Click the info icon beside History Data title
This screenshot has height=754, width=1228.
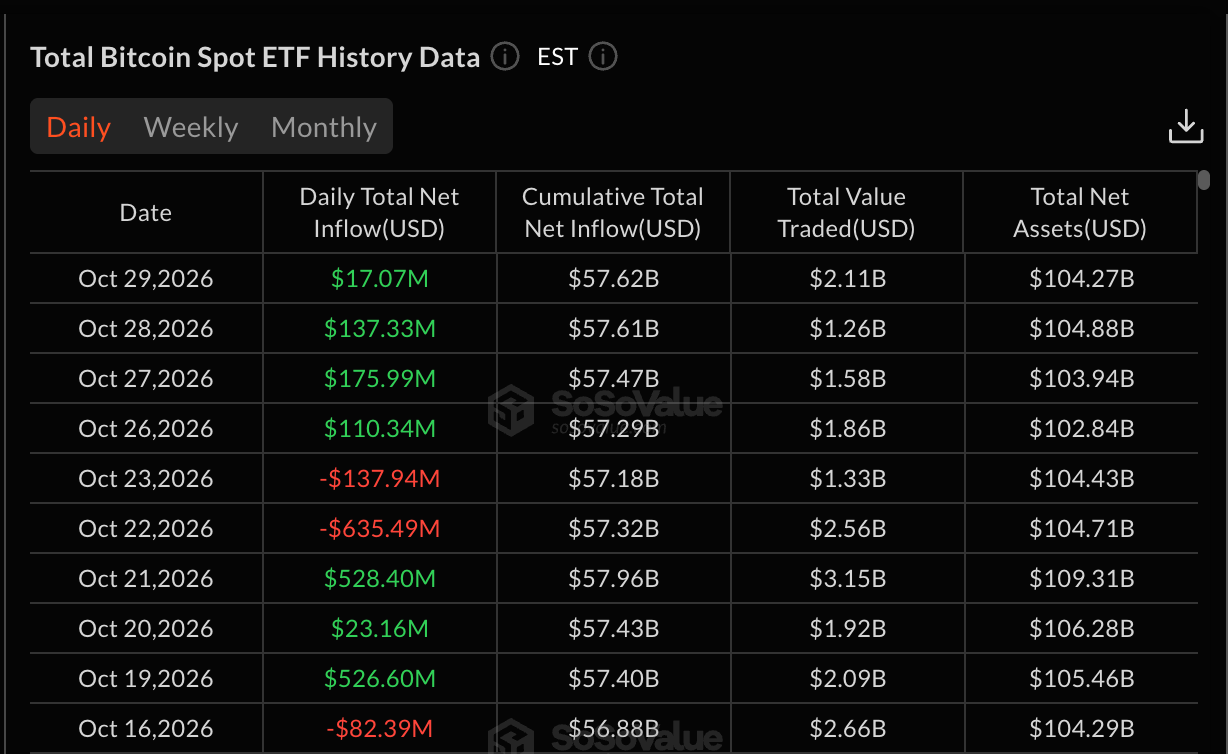[505, 57]
